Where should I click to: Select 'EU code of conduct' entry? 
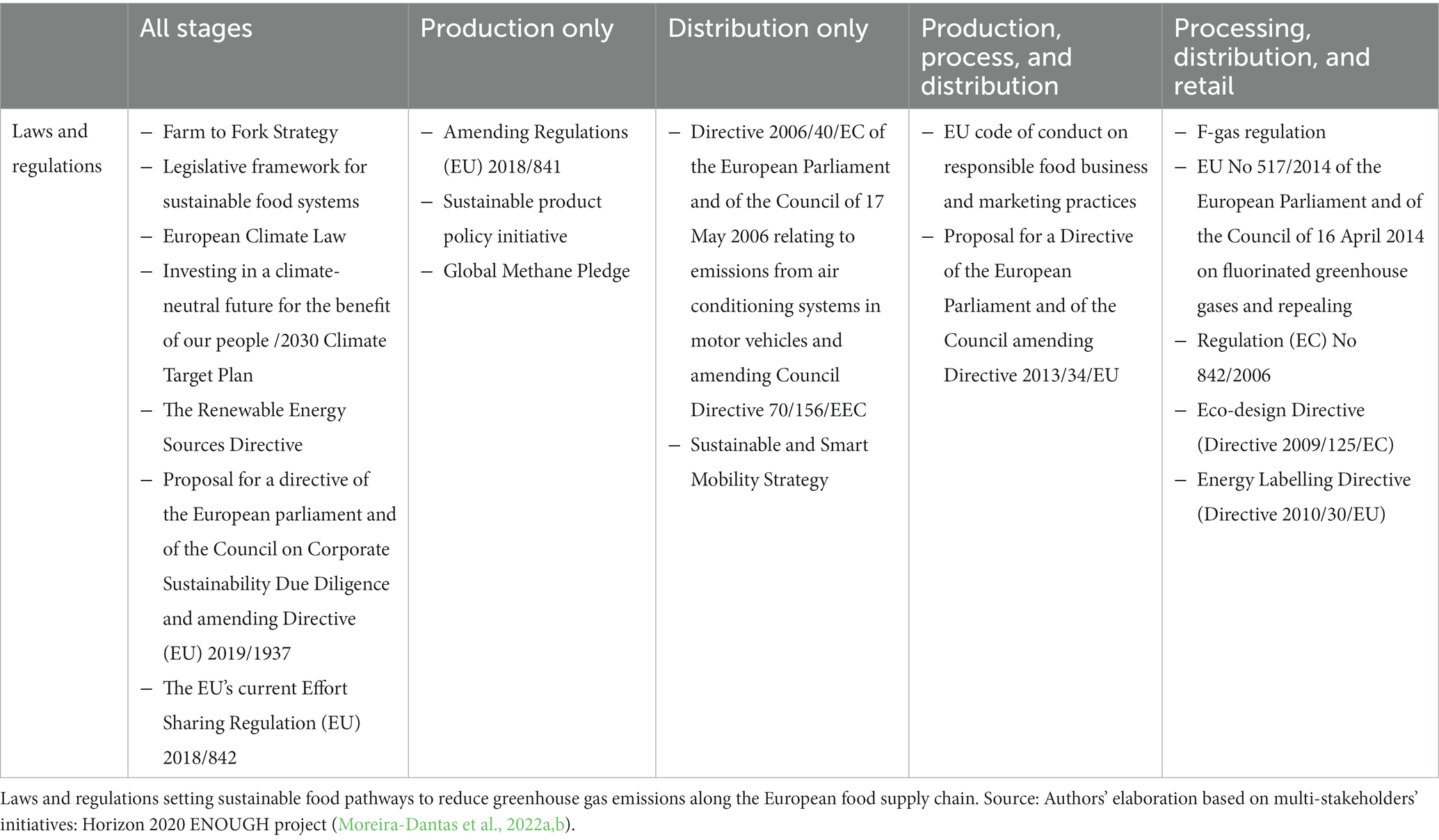click(1045, 167)
